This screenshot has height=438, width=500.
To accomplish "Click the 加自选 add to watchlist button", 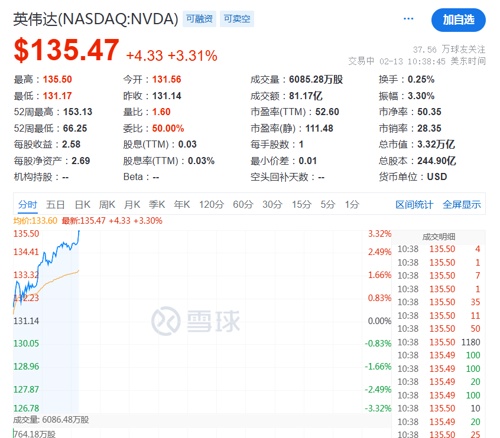I will pyautogui.click(x=458, y=20).
